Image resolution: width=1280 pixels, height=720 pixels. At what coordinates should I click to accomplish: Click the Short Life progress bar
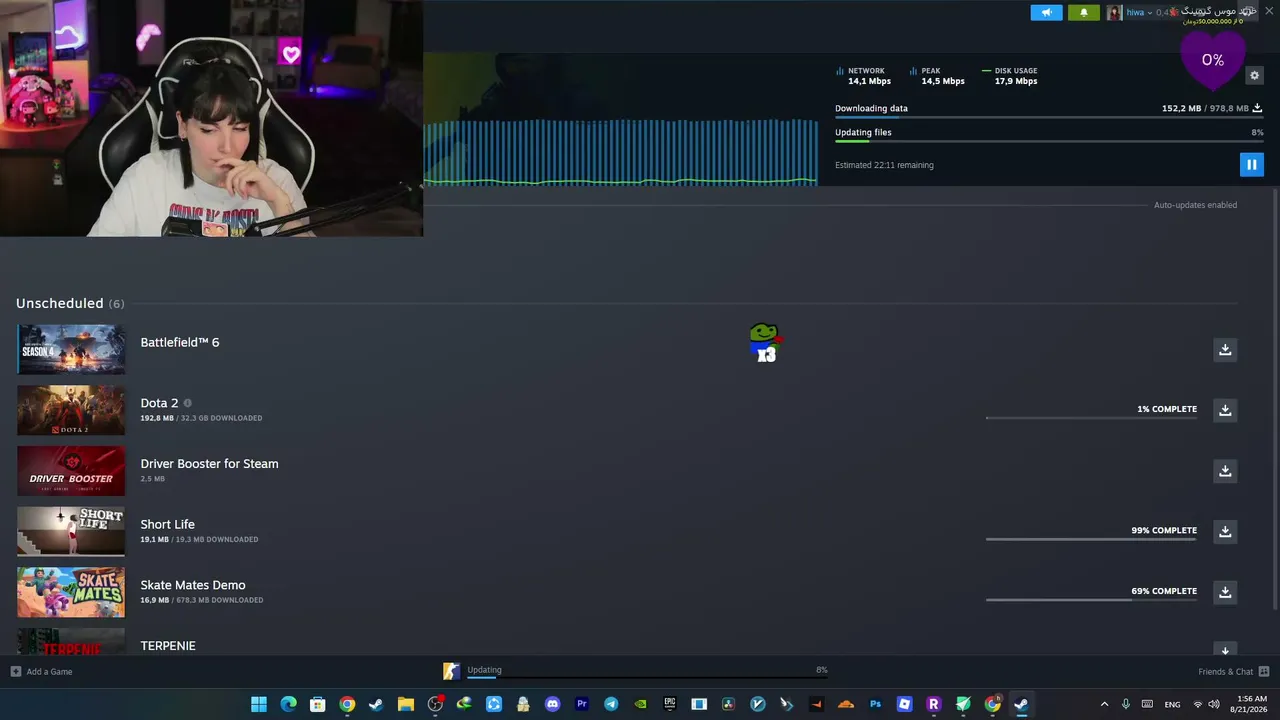pos(1091,539)
